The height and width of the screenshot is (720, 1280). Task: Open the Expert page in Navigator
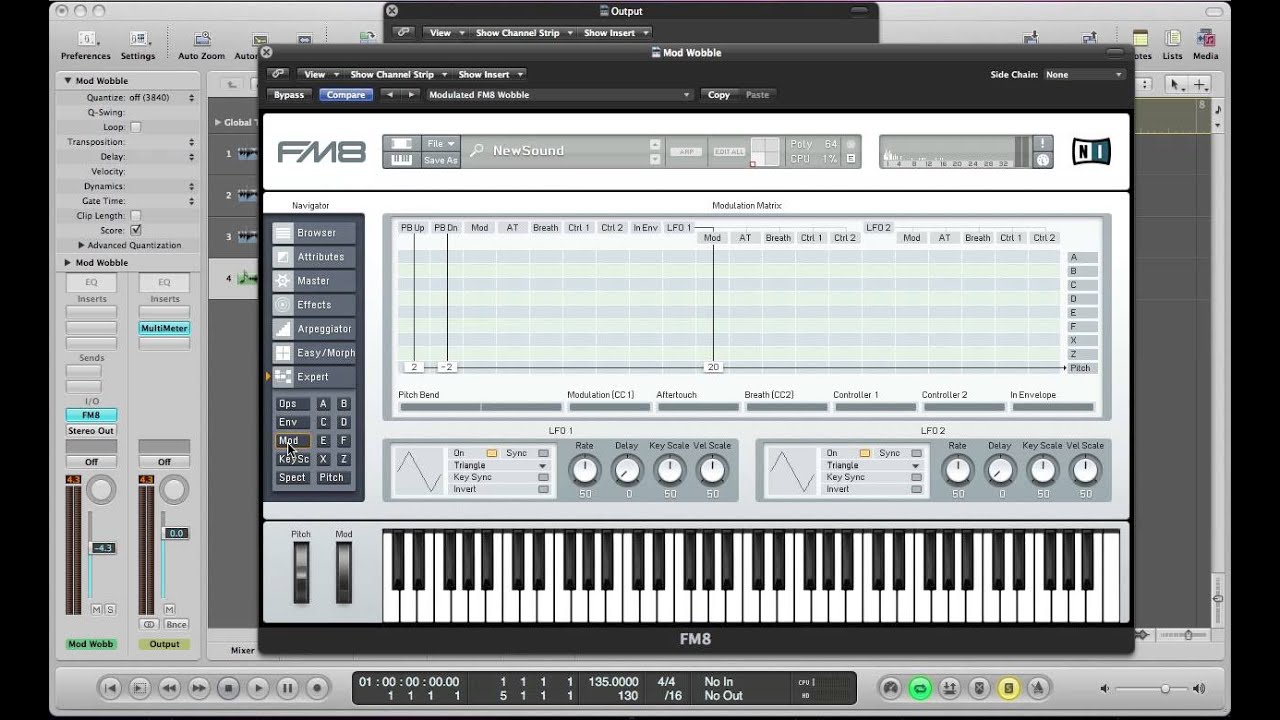(315, 377)
